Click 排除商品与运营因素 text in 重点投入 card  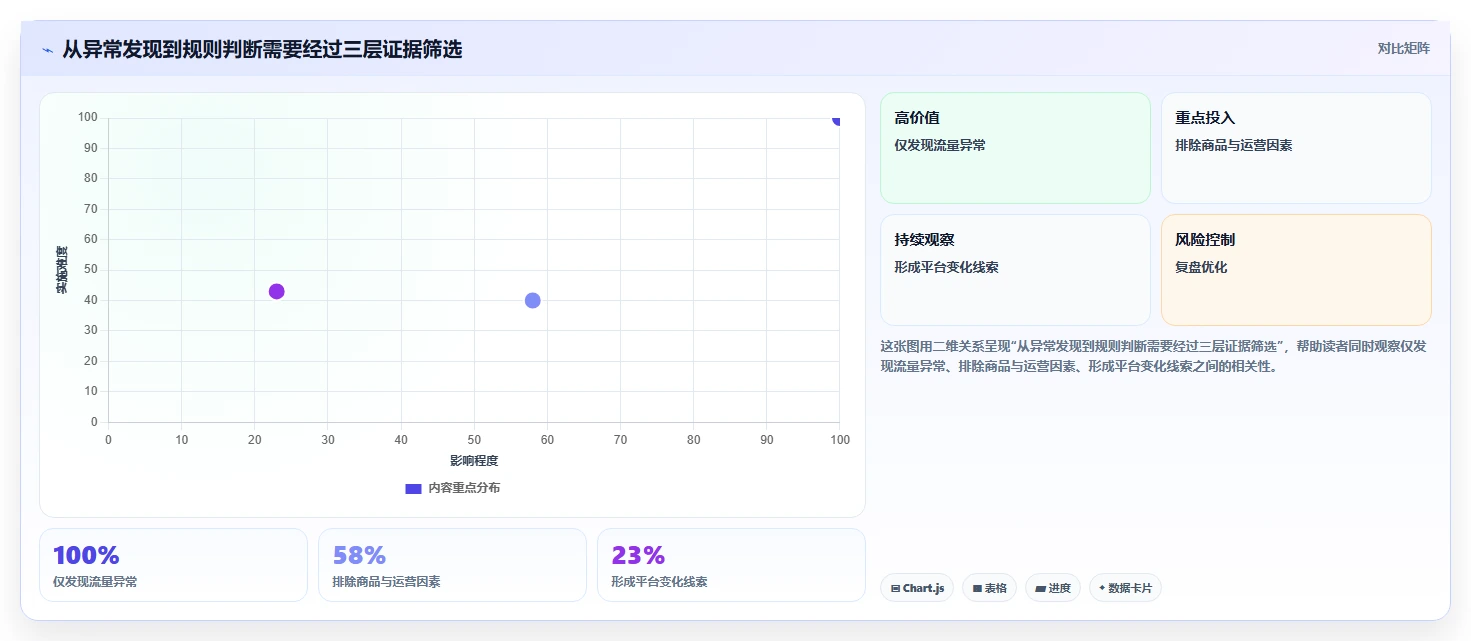click(x=1234, y=145)
